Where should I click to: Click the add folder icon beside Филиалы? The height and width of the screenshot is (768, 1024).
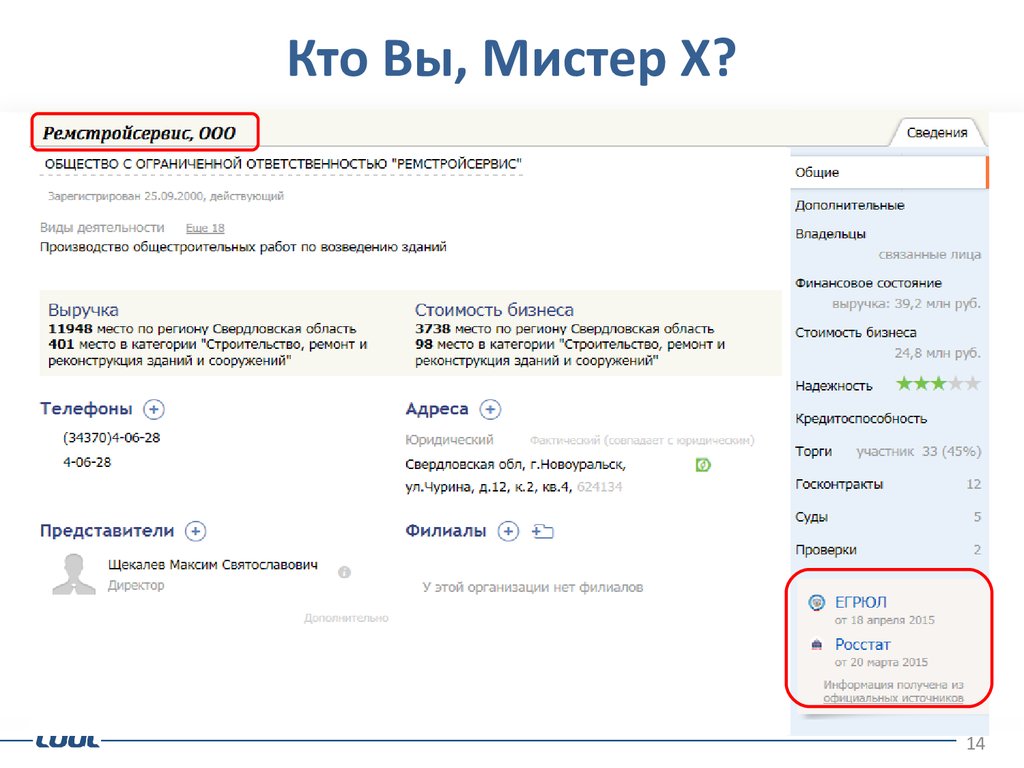543,531
